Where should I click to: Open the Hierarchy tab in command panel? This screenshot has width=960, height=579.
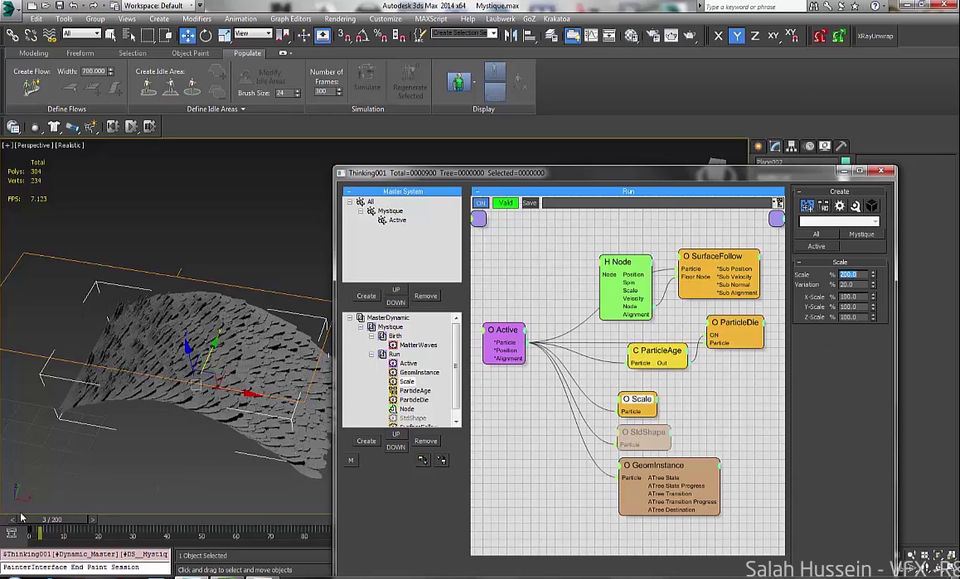790,146
